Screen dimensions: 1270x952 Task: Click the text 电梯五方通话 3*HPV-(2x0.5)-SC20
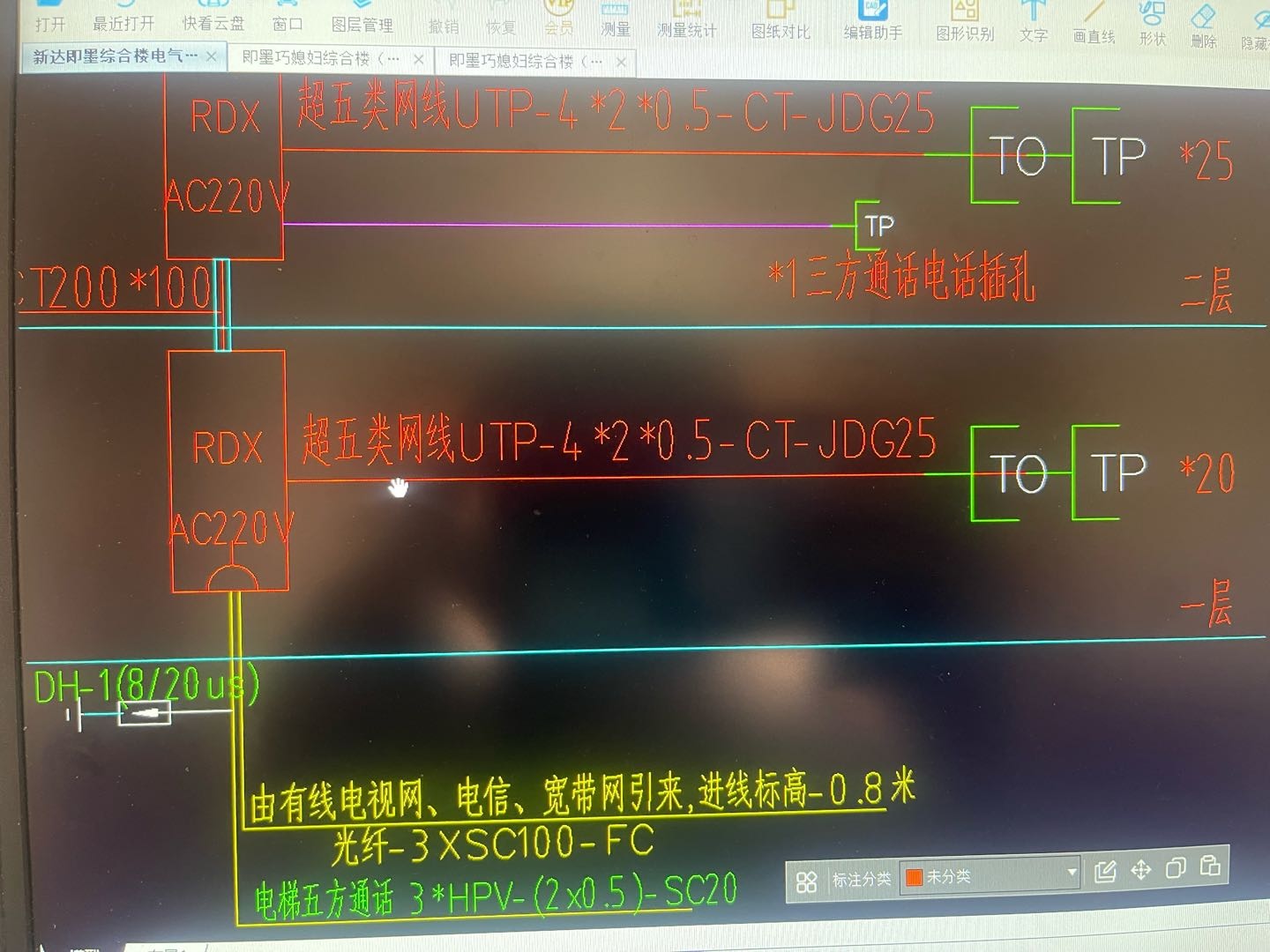coord(496,896)
